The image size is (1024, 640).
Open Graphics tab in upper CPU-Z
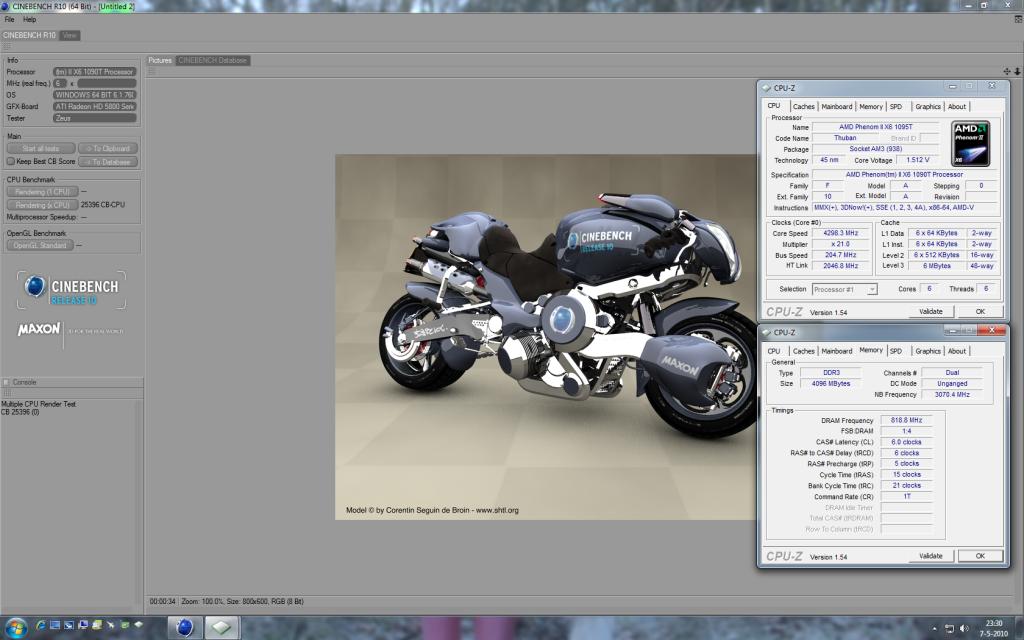pyautogui.click(x=927, y=106)
